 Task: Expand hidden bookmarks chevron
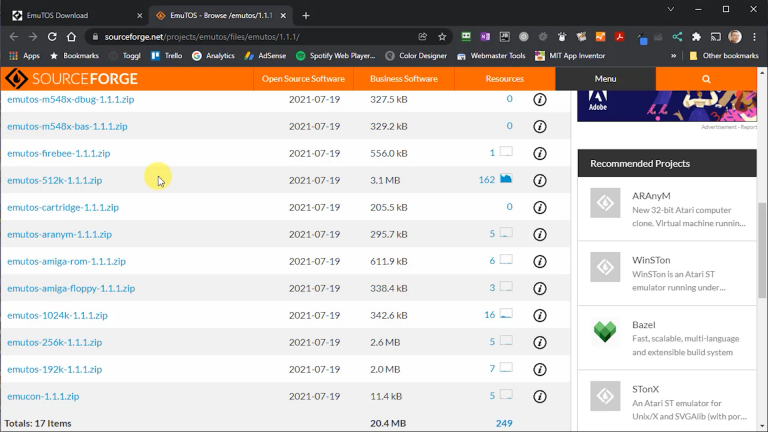pos(673,56)
